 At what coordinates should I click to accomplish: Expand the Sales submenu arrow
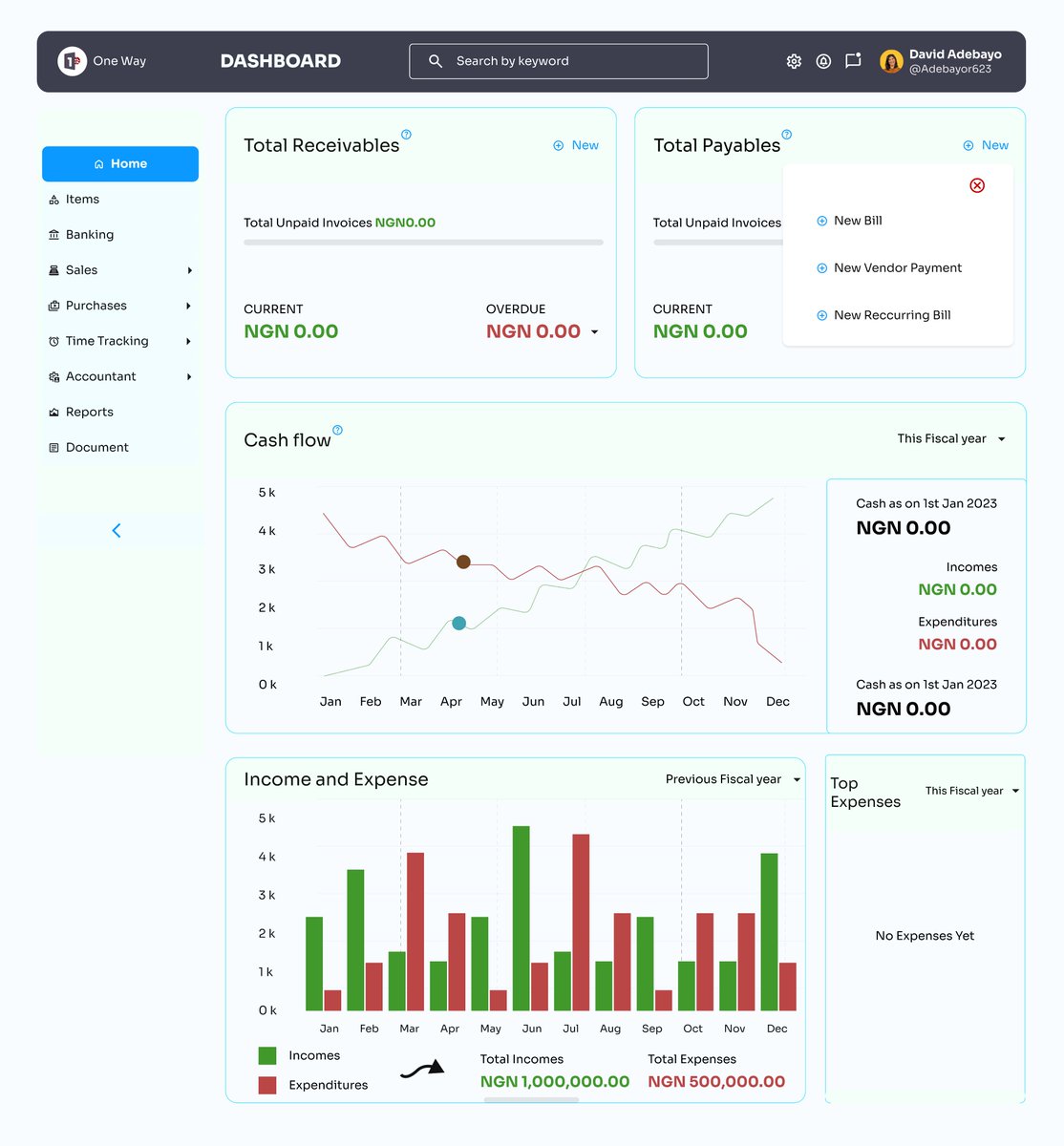(189, 270)
